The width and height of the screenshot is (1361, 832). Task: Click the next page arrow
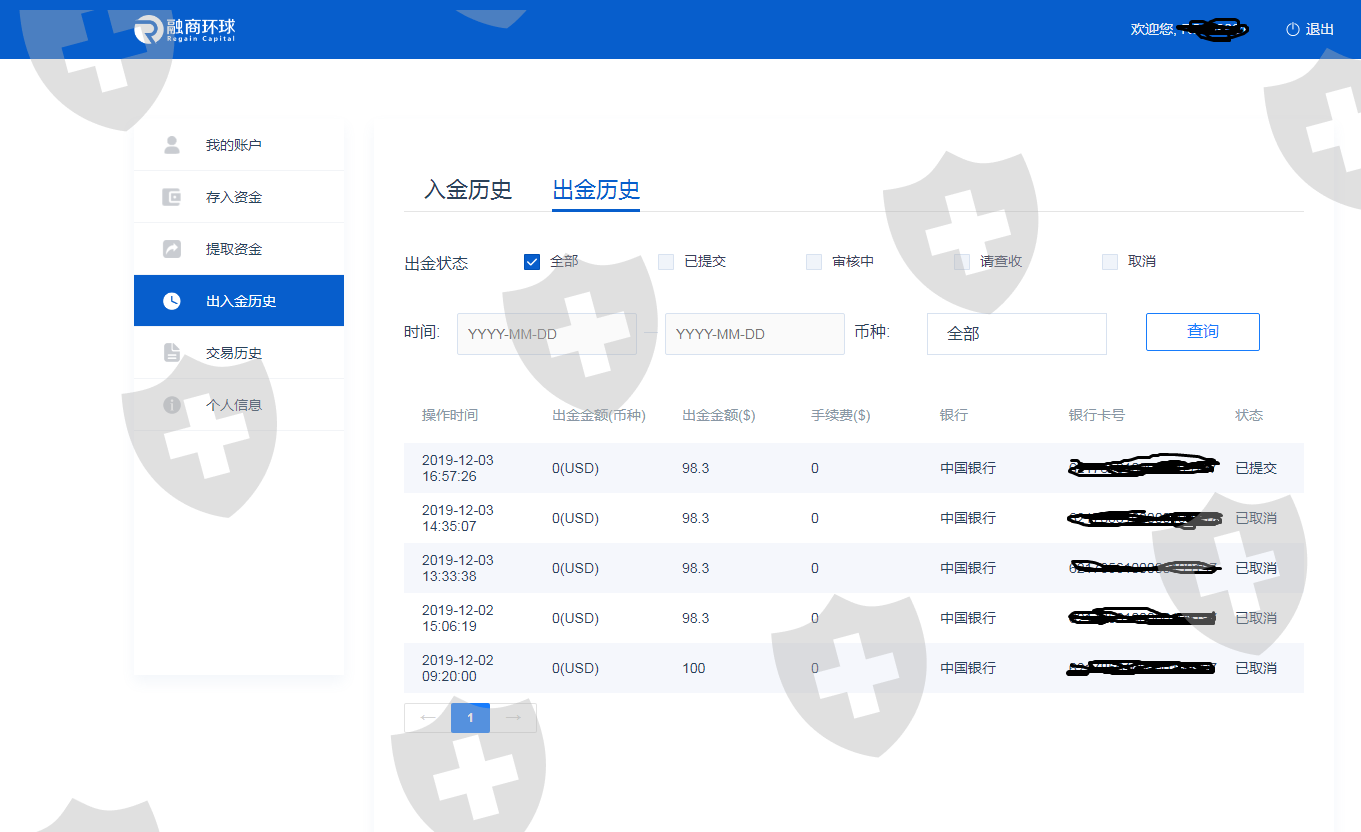click(x=513, y=718)
